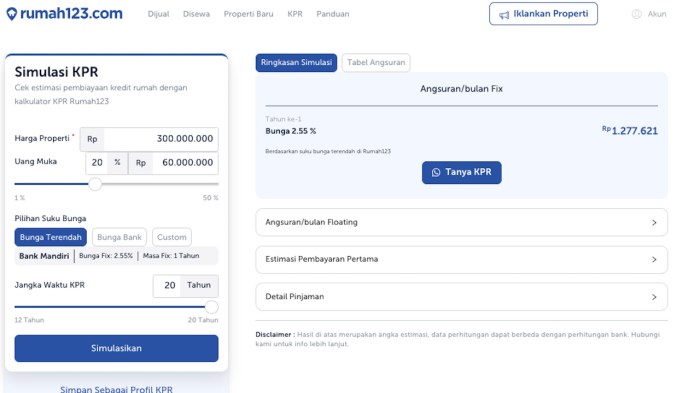Click the WhatsApp icon in Tanya KPR
Screen dimensions: 700x393
click(436, 172)
